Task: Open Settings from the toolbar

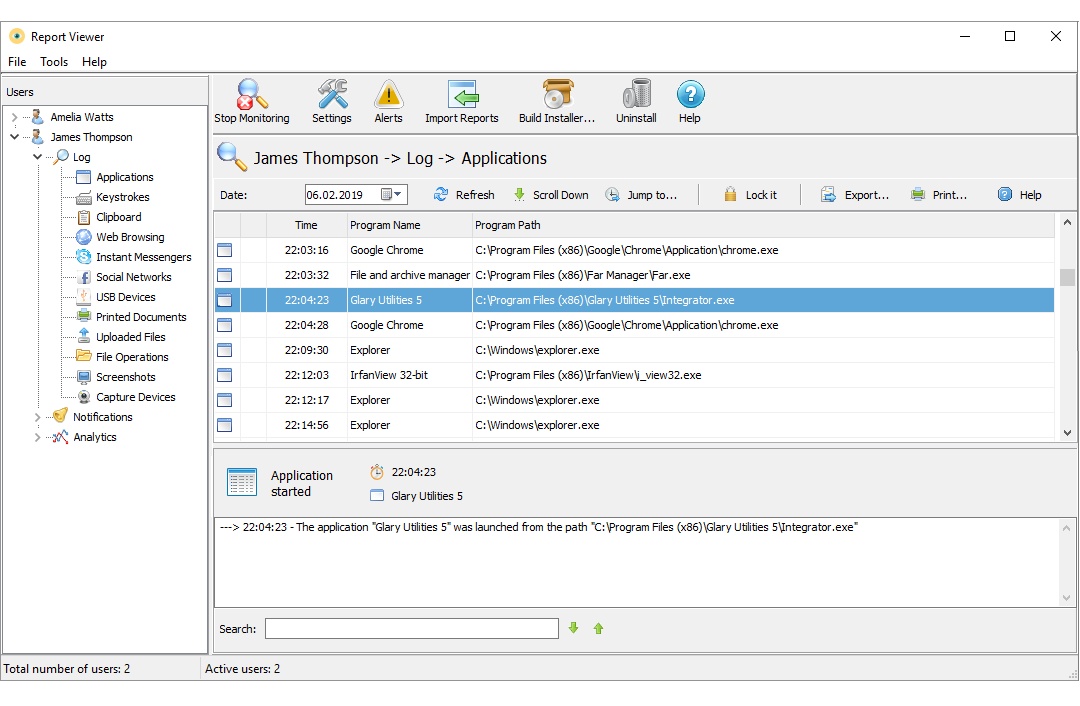Action: [332, 96]
